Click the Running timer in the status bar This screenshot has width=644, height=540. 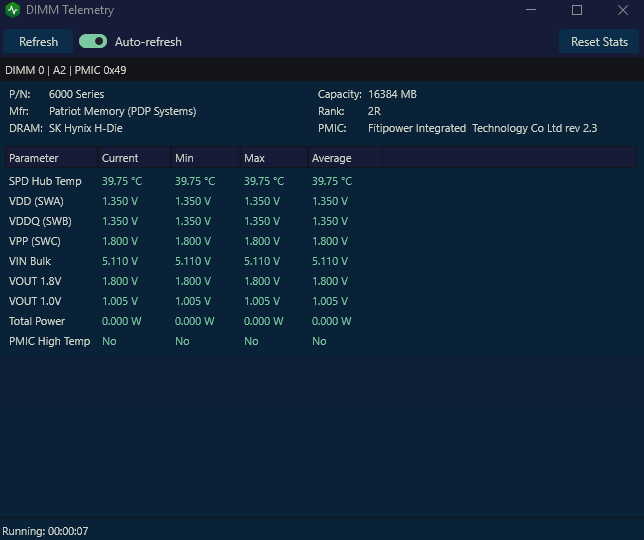pyautogui.click(x=45, y=531)
